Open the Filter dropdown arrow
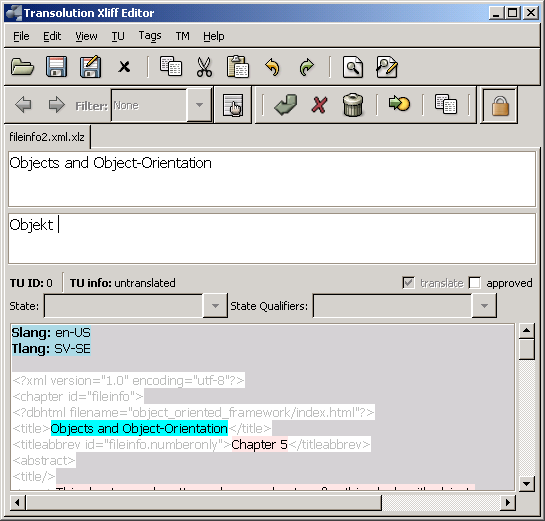545x521 pixels. click(199, 105)
